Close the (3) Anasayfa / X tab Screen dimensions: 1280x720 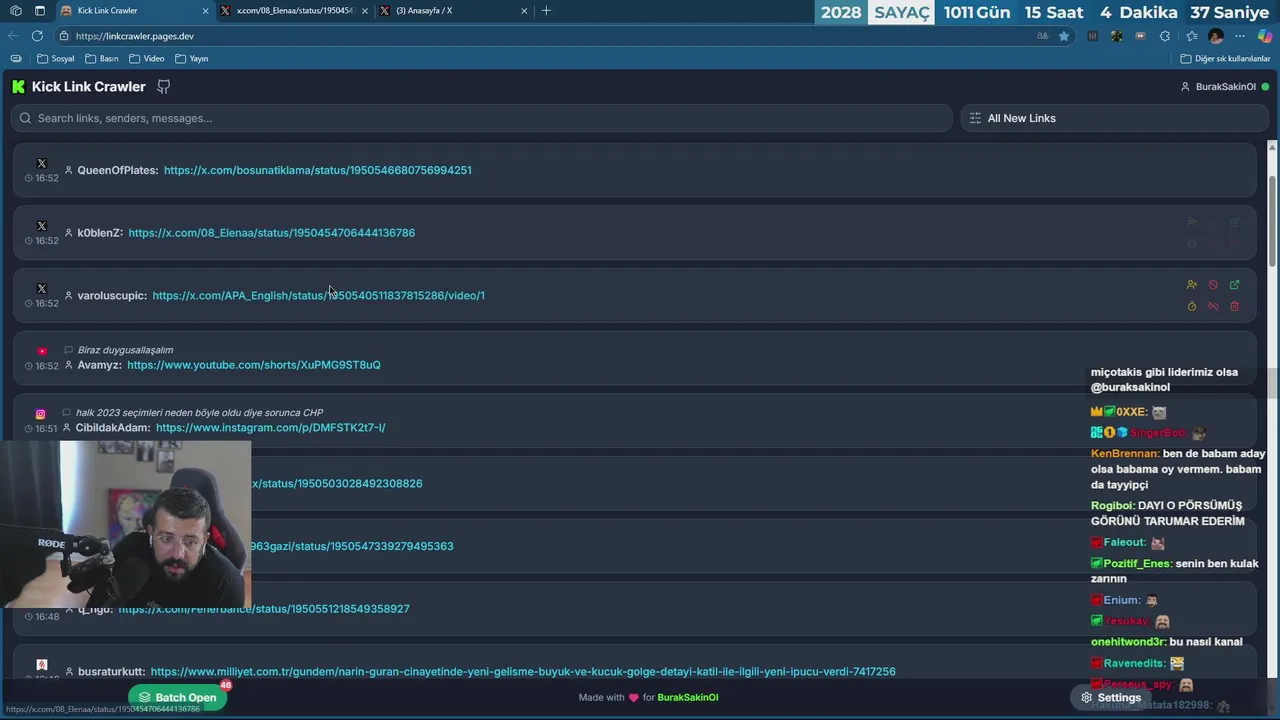coord(524,11)
